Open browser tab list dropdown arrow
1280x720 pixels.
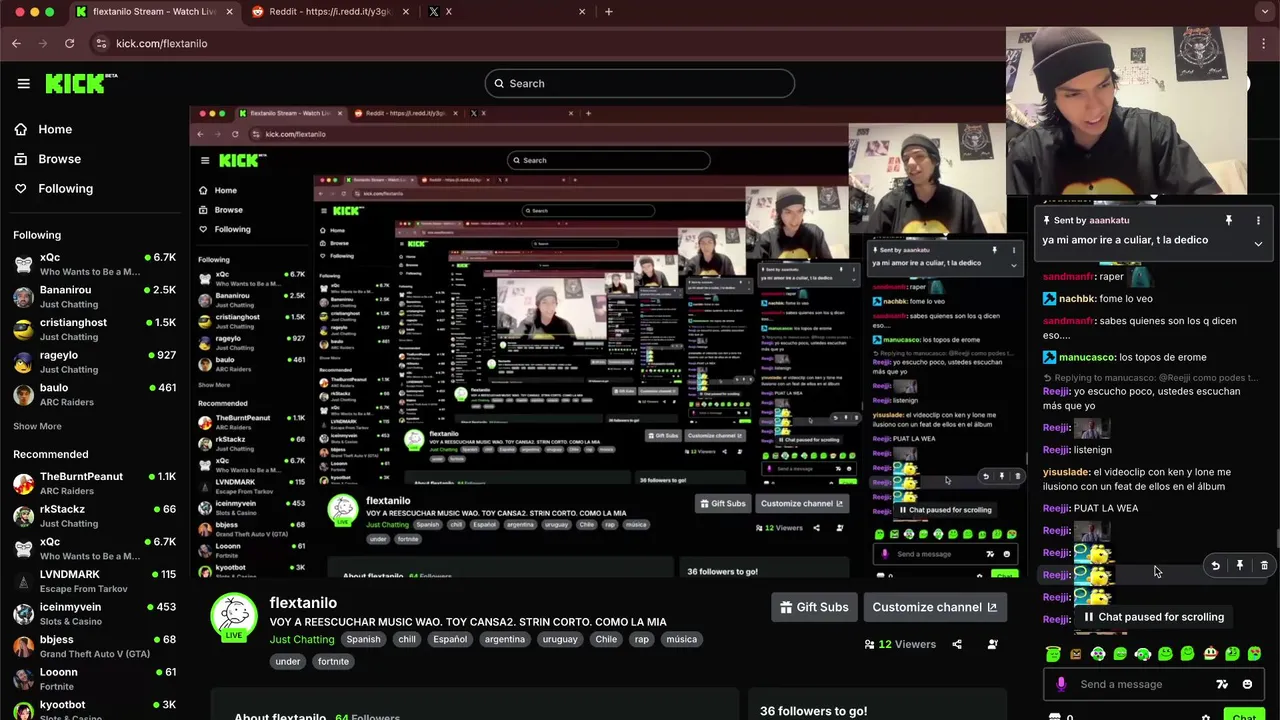pos(1263,12)
